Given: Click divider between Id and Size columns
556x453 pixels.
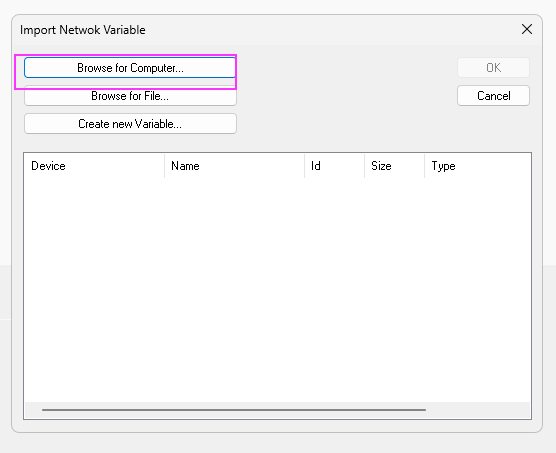Looking at the screenshot, I should tap(365, 166).
